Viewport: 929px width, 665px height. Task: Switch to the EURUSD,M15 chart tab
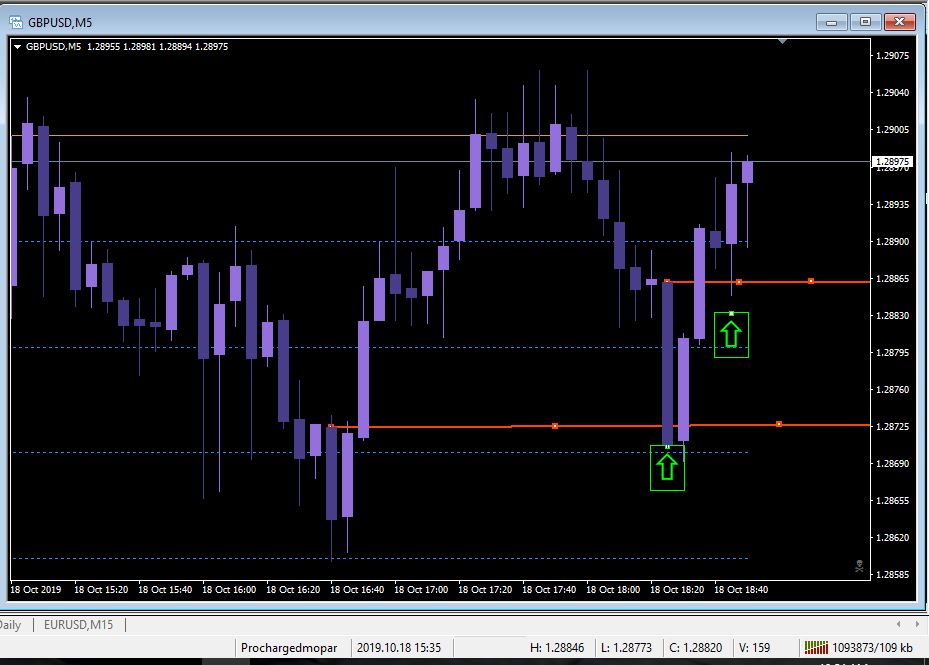click(78, 625)
